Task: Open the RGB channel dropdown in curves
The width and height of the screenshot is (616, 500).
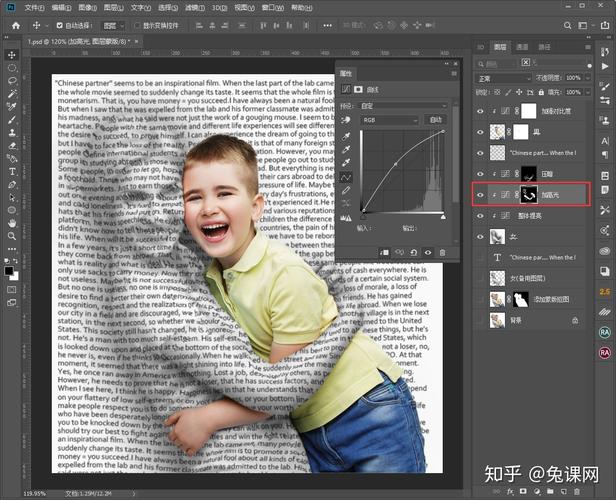Action: point(390,119)
